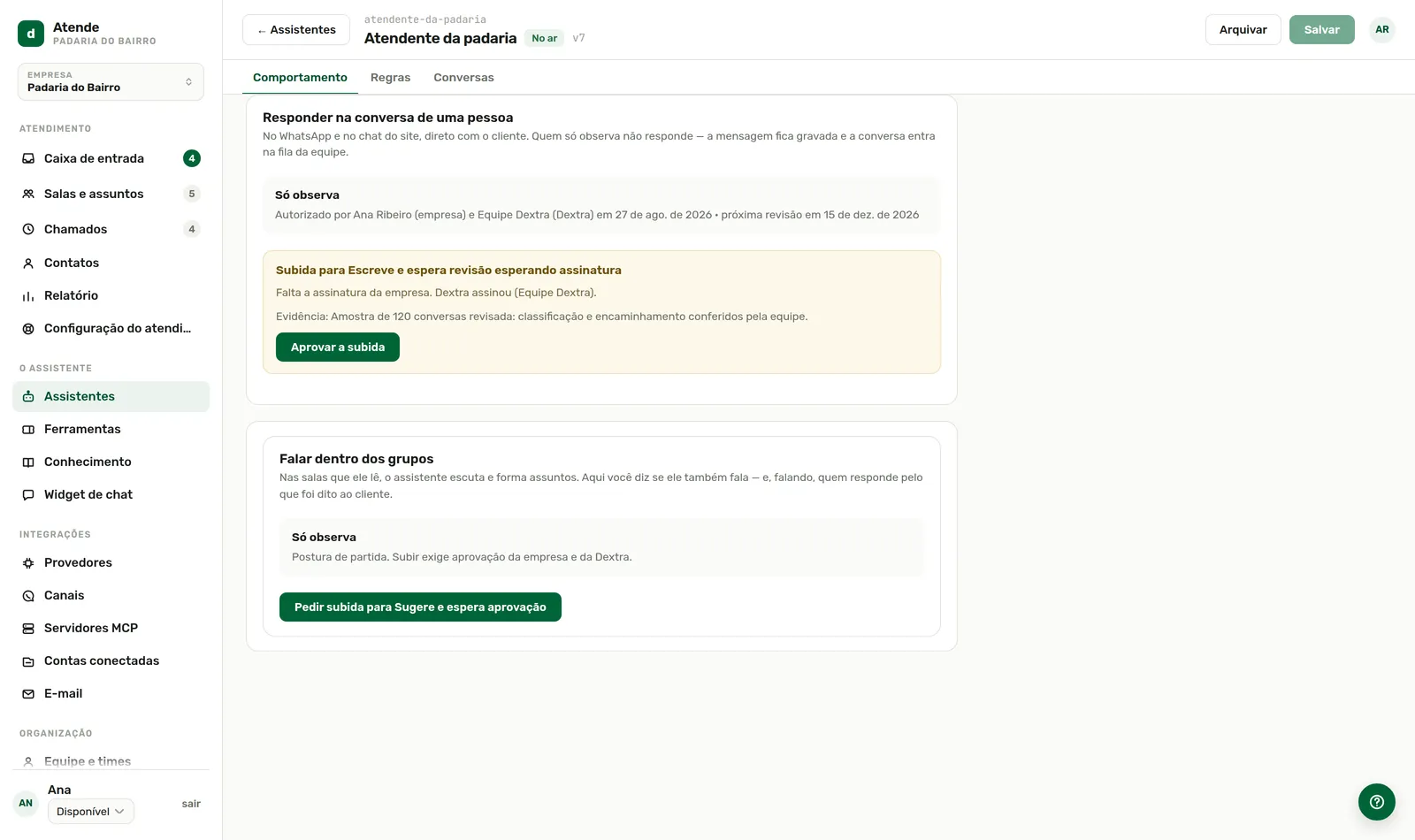This screenshot has height=840, width=1415.
Task: Click the Conhecimento book icon
Action: pyautogui.click(x=28, y=462)
